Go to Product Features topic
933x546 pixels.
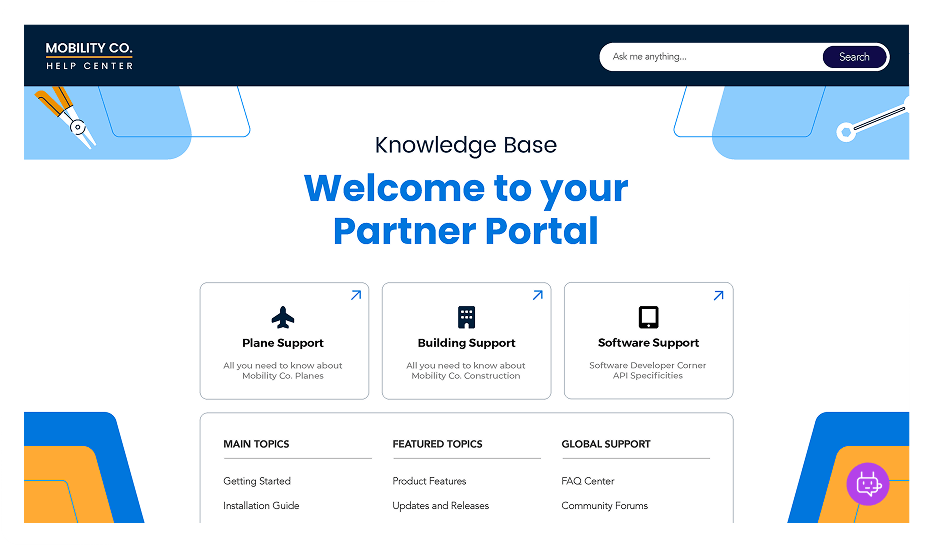coord(429,481)
